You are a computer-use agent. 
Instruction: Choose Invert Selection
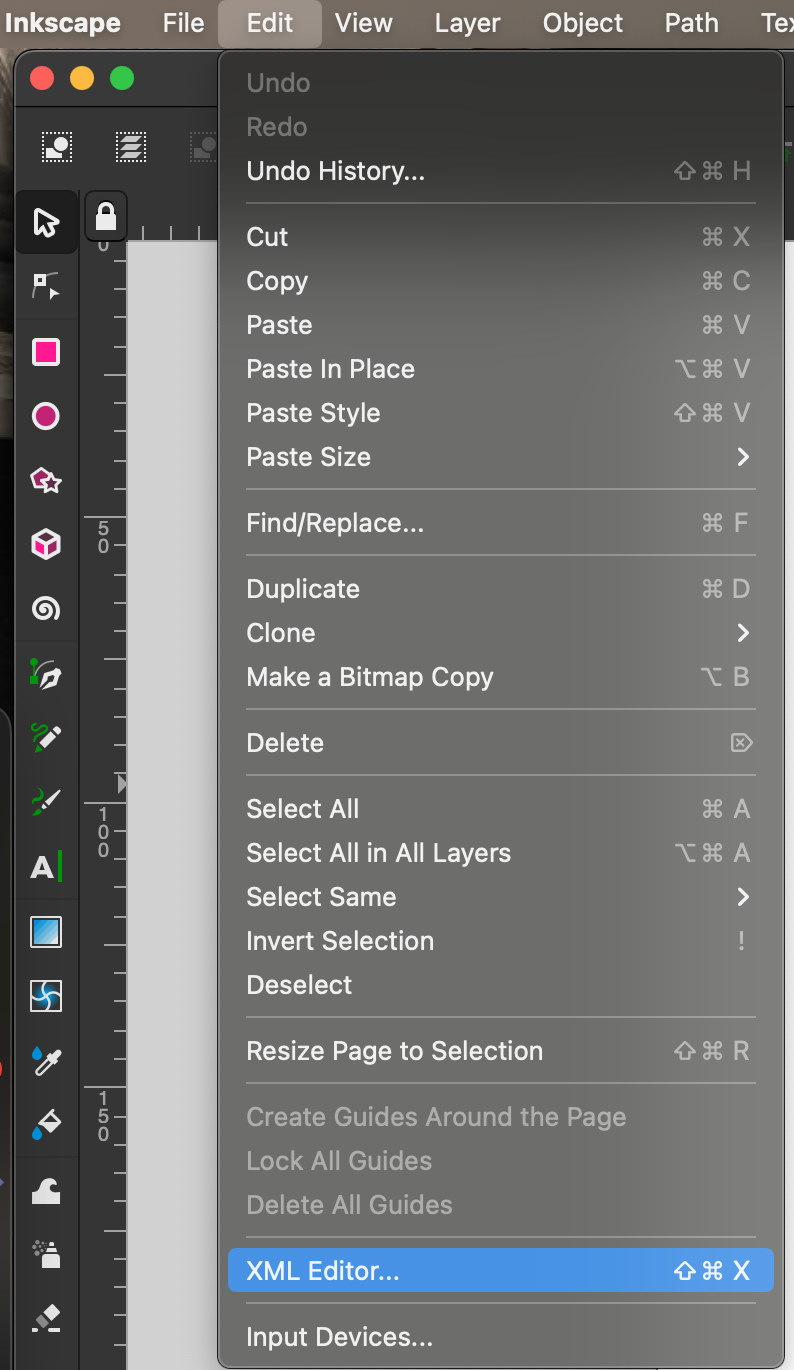501,941
